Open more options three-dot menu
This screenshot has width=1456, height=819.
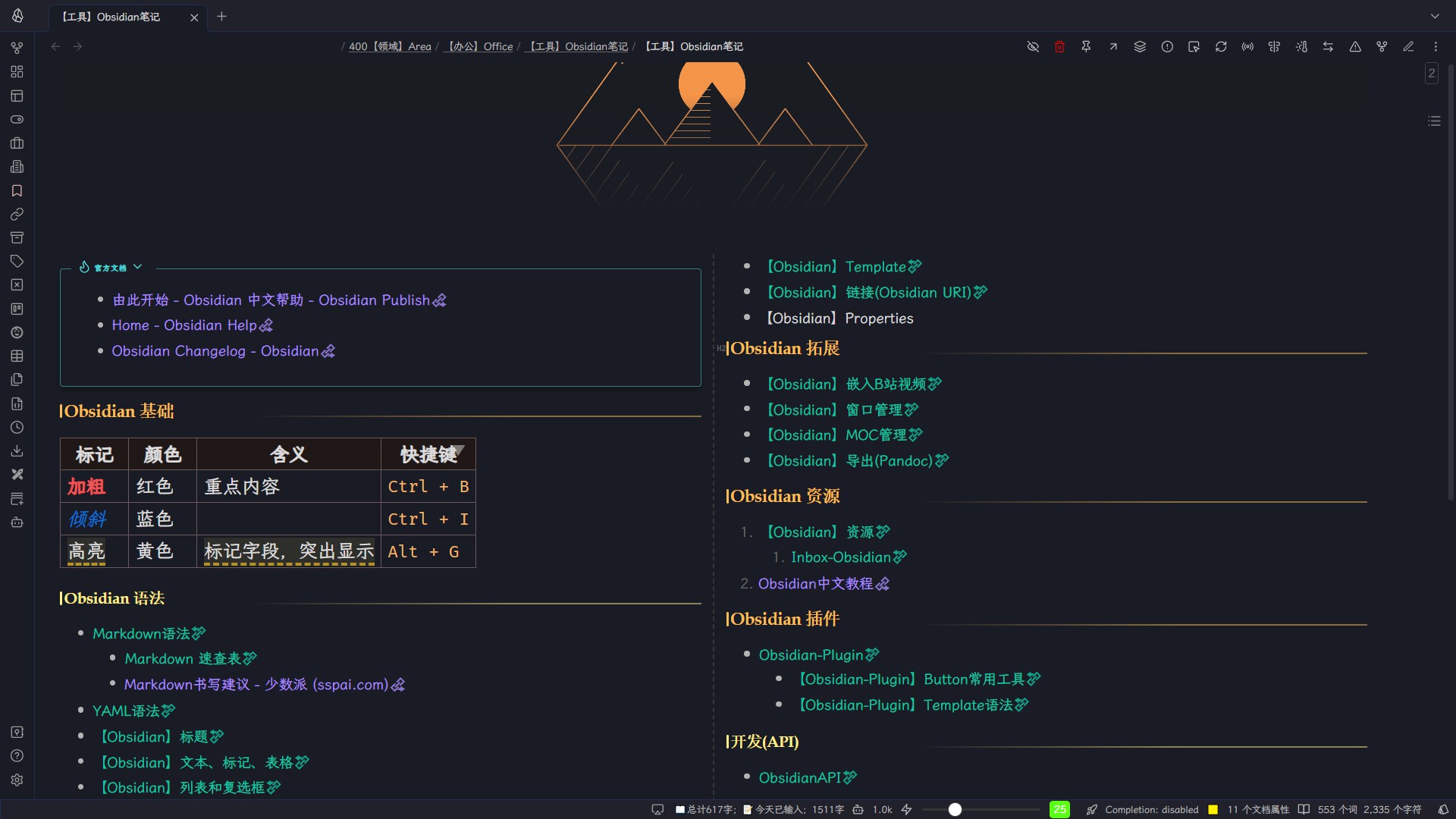click(1436, 46)
